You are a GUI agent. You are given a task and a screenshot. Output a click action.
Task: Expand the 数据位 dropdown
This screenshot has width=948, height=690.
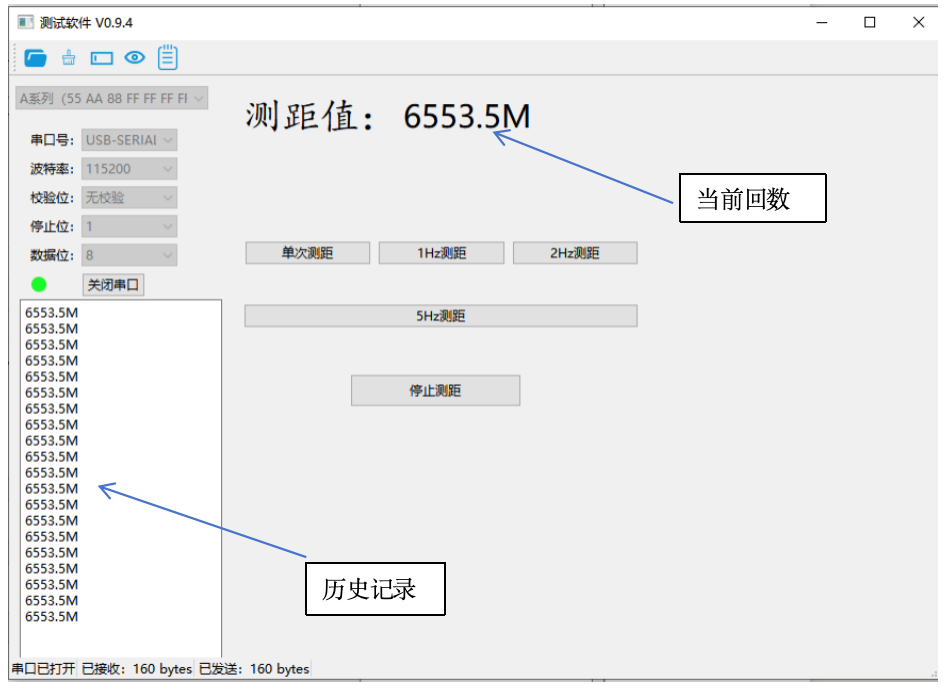point(129,256)
